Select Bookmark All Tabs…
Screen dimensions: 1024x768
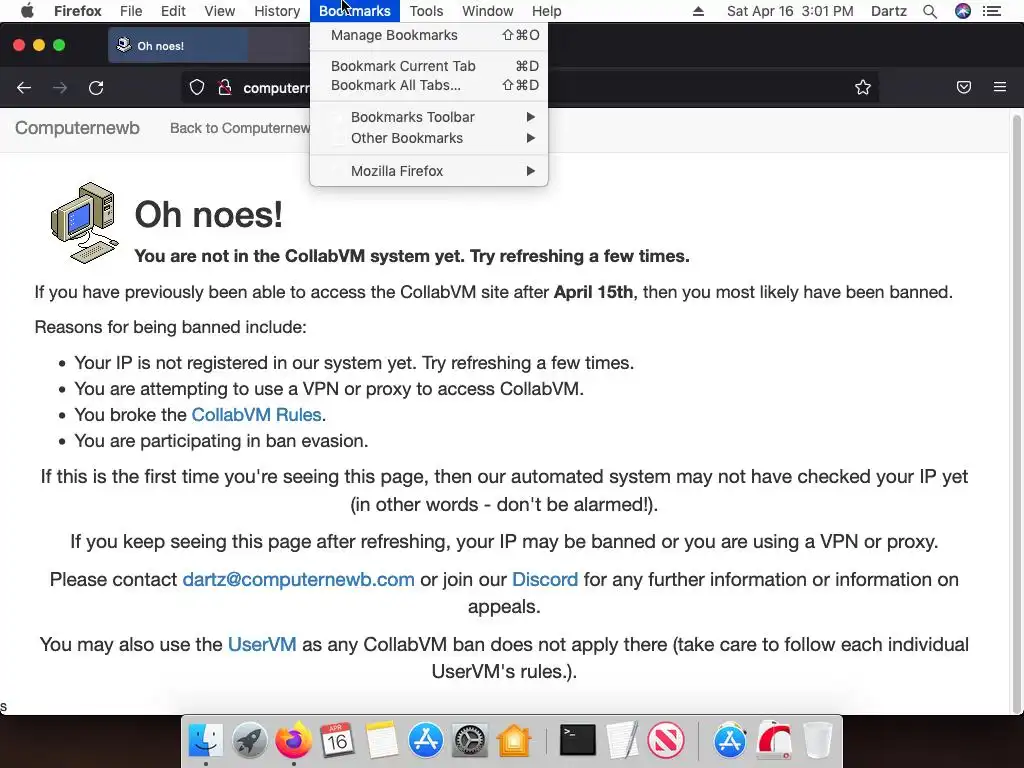tap(429, 85)
